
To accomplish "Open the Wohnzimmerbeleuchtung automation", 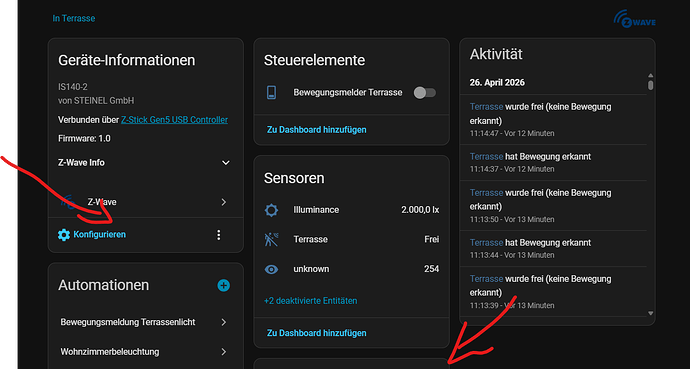I will (110, 352).
